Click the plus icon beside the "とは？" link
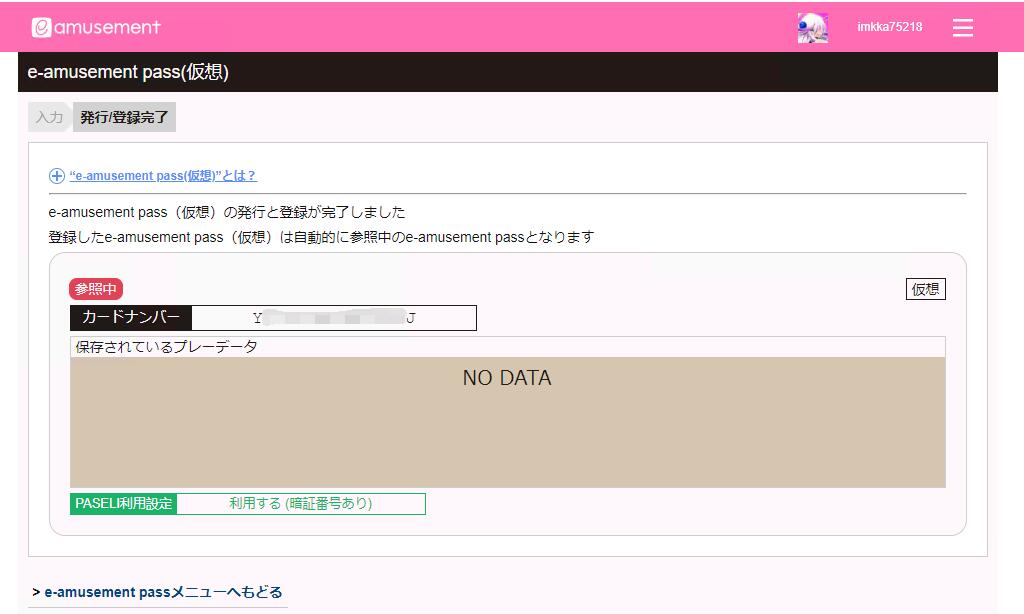1024x614 pixels. pos(57,176)
